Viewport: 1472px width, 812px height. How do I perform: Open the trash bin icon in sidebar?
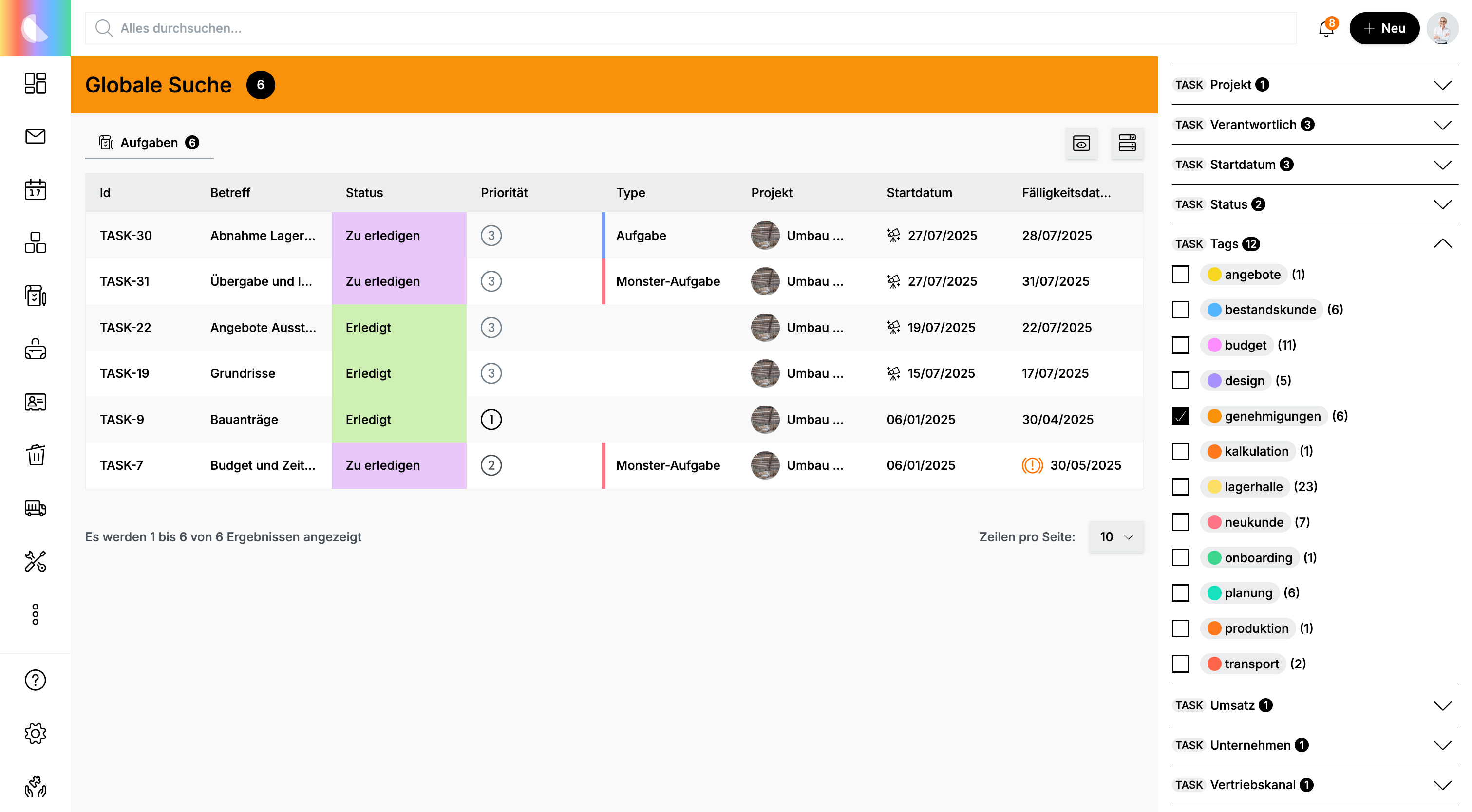(x=36, y=455)
